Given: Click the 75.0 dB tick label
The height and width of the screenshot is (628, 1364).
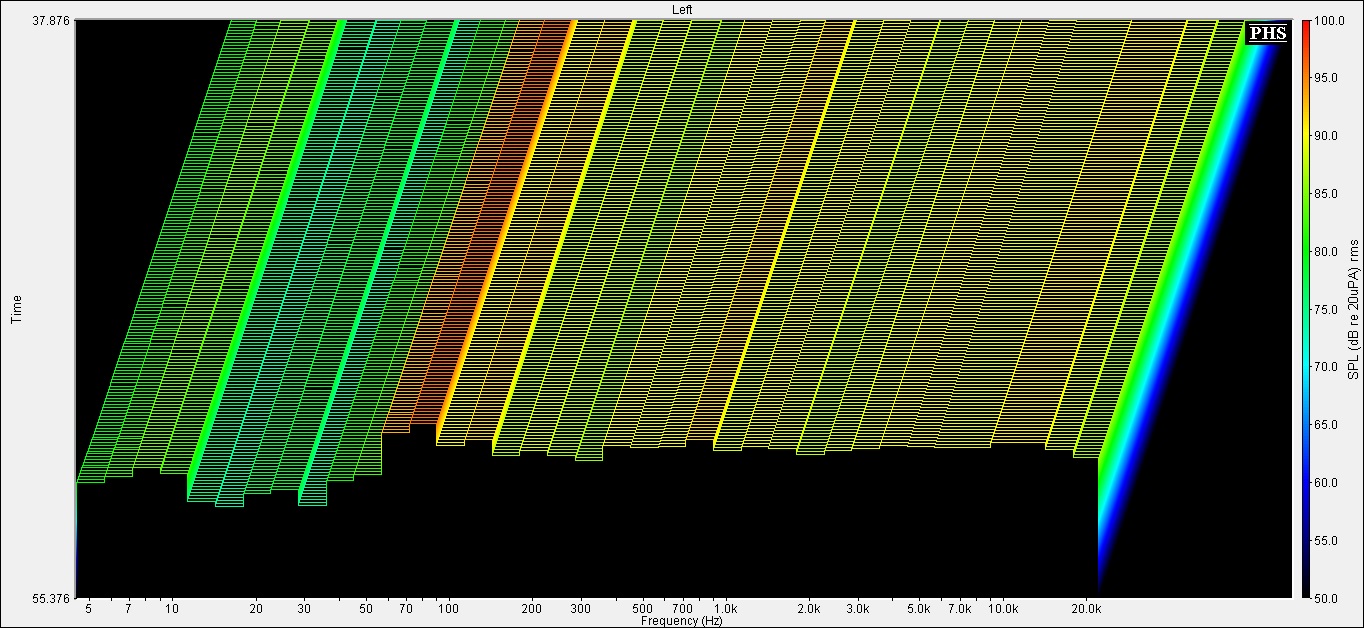Looking at the screenshot, I should [x=1327, y=309].
